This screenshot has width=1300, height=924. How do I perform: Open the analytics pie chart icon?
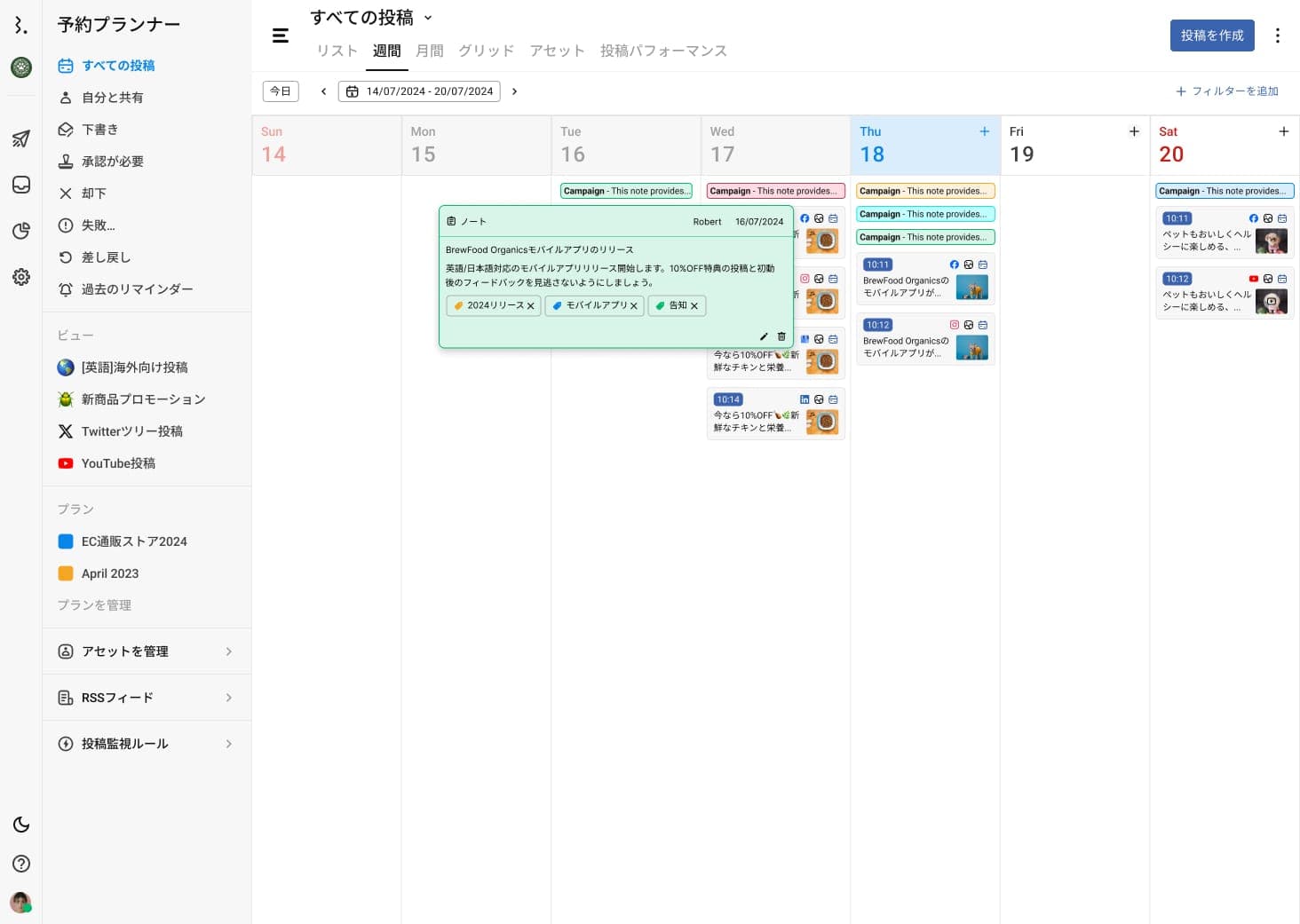[21, 231]
